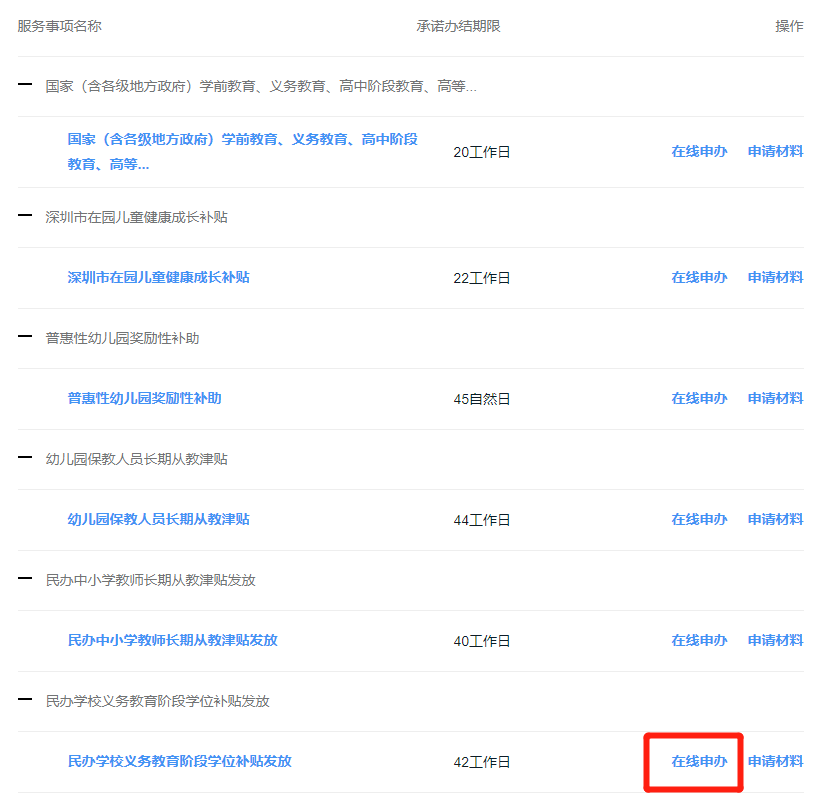The height and width of the screenshot is (802, 823).
Task: Click the 42工作日 deadline value
Action: pyautogui.click(x=482, y=762)
